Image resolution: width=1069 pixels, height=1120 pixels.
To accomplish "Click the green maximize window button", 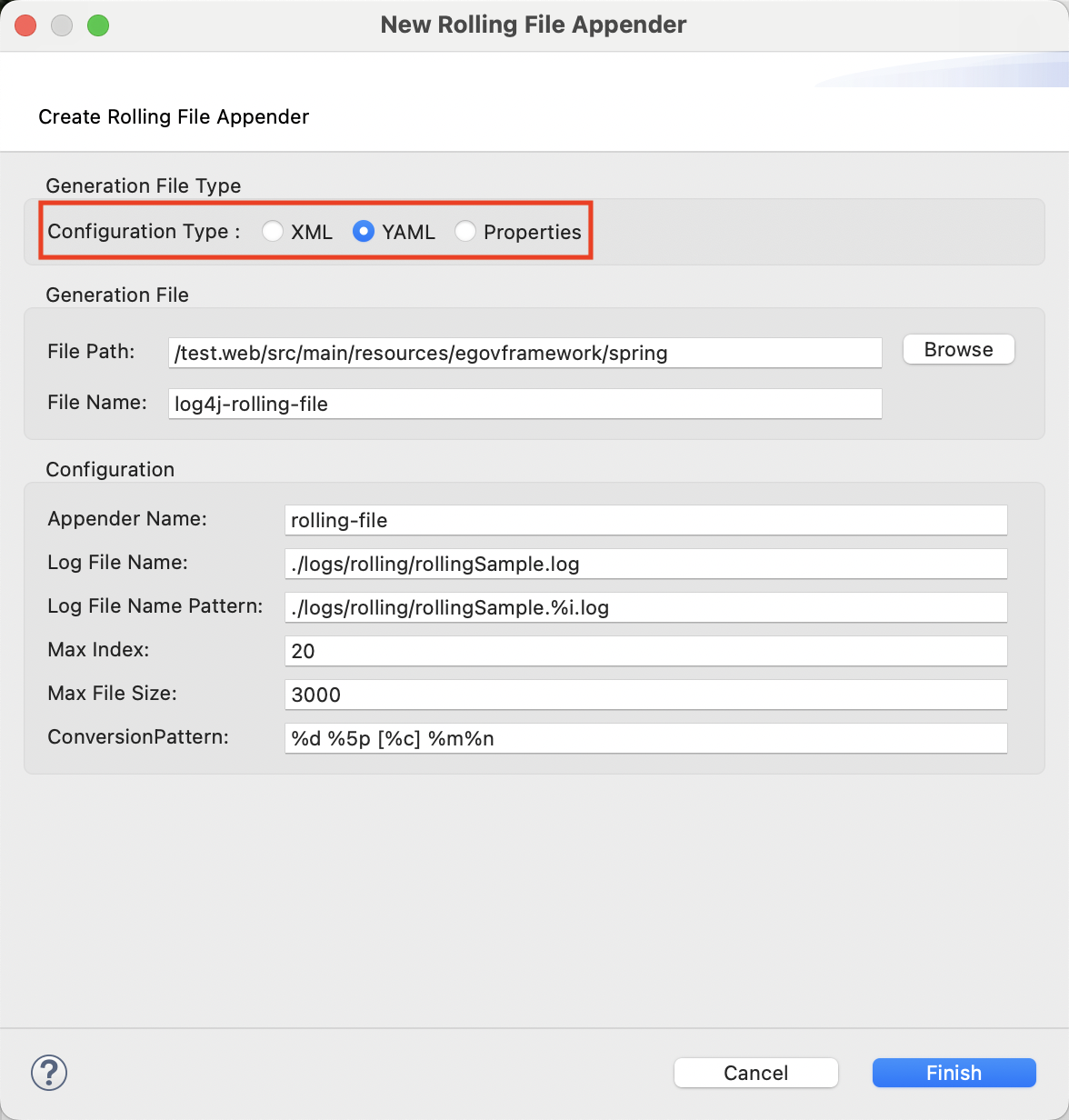I will [x=98, y=25].
